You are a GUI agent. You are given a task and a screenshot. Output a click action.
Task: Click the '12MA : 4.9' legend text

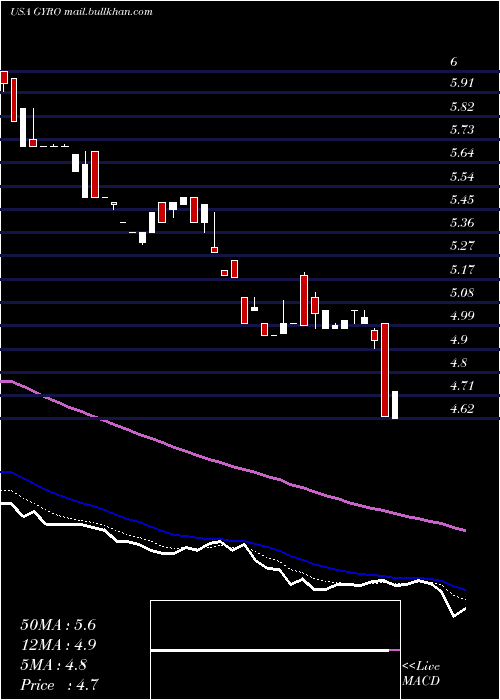[x=58, y=645]
